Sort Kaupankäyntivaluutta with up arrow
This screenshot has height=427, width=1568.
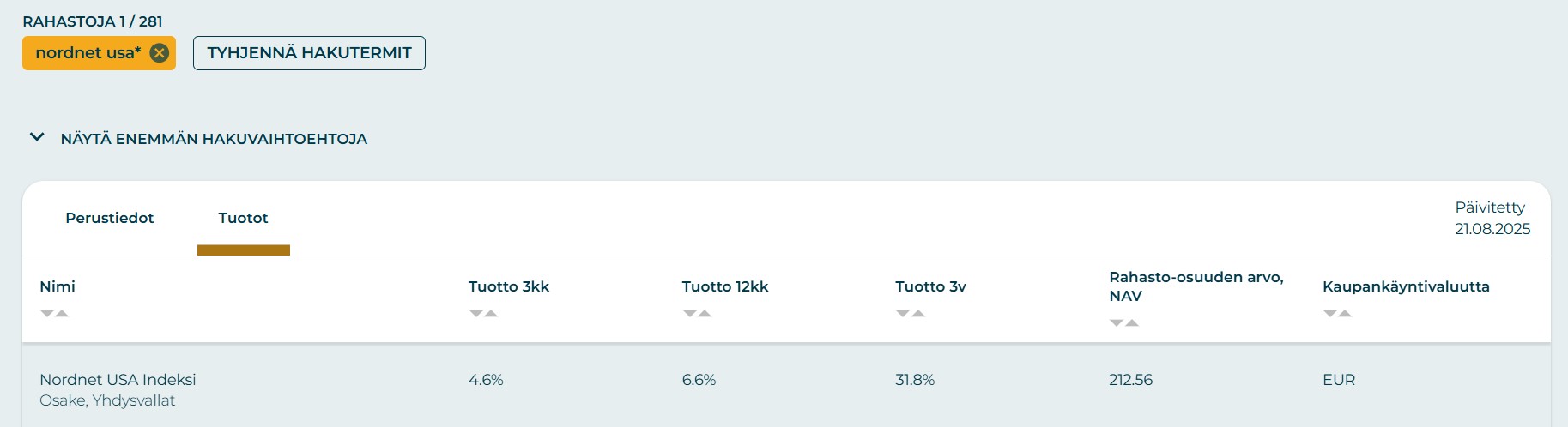pyautogui.click(x=1345, y=314)
